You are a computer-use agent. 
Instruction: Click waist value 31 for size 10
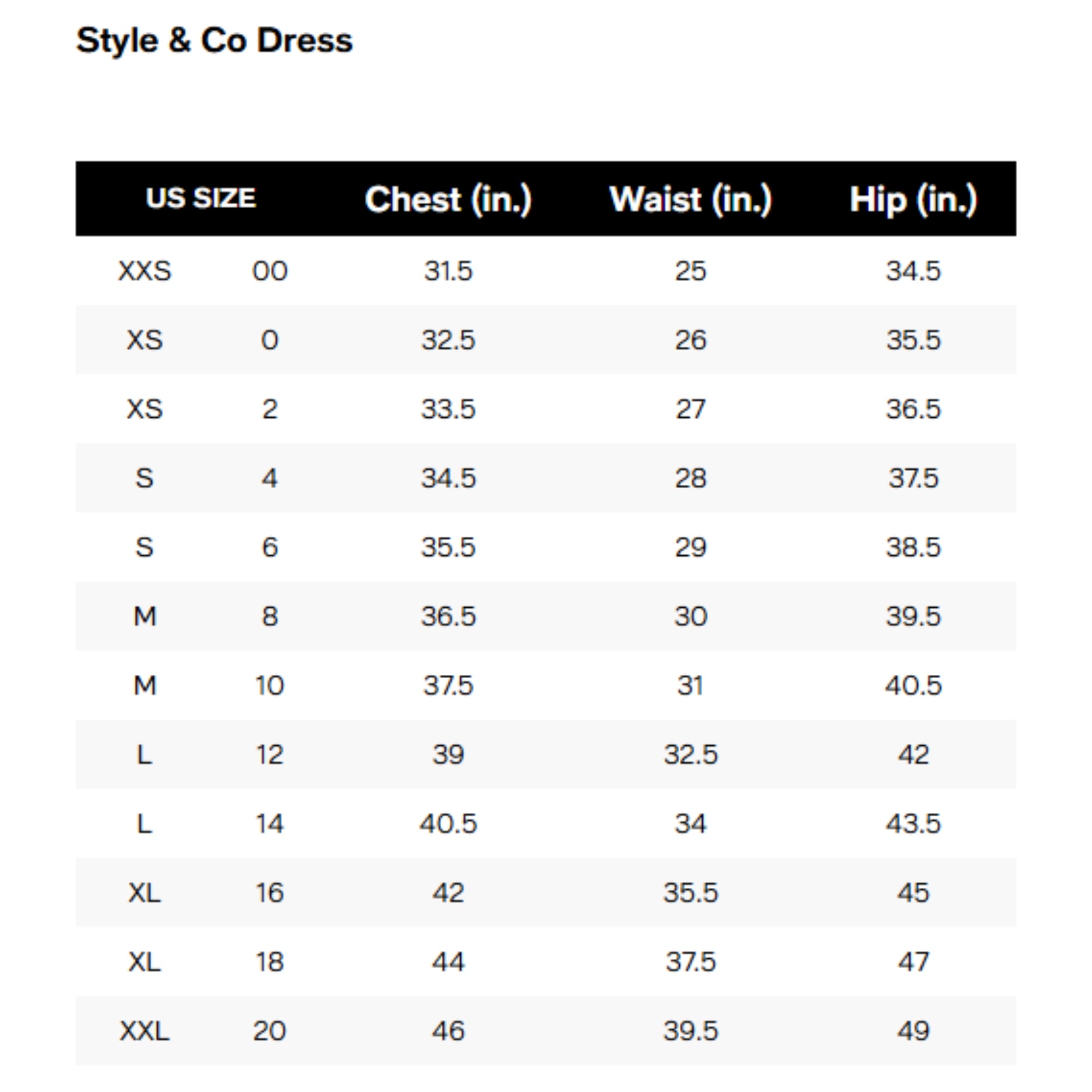[x=690, y=686]
